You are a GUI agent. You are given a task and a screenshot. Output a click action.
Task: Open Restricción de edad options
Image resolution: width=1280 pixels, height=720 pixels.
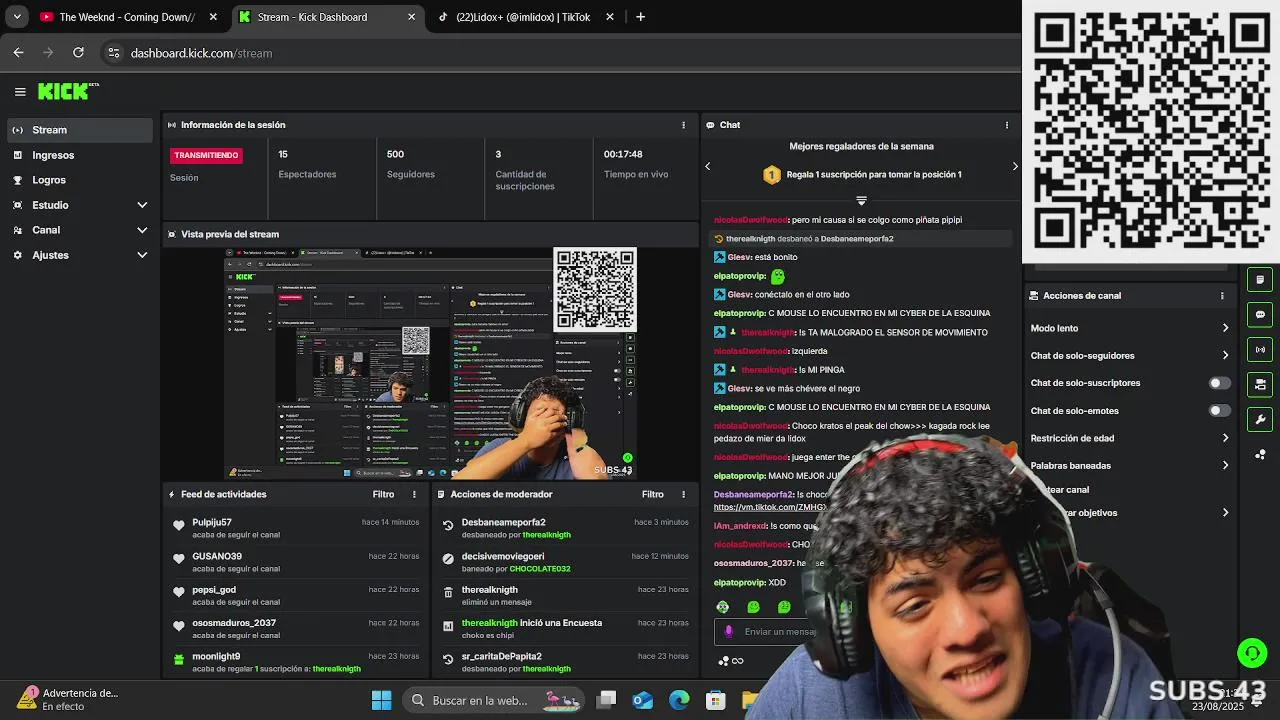click(1130, 438)
